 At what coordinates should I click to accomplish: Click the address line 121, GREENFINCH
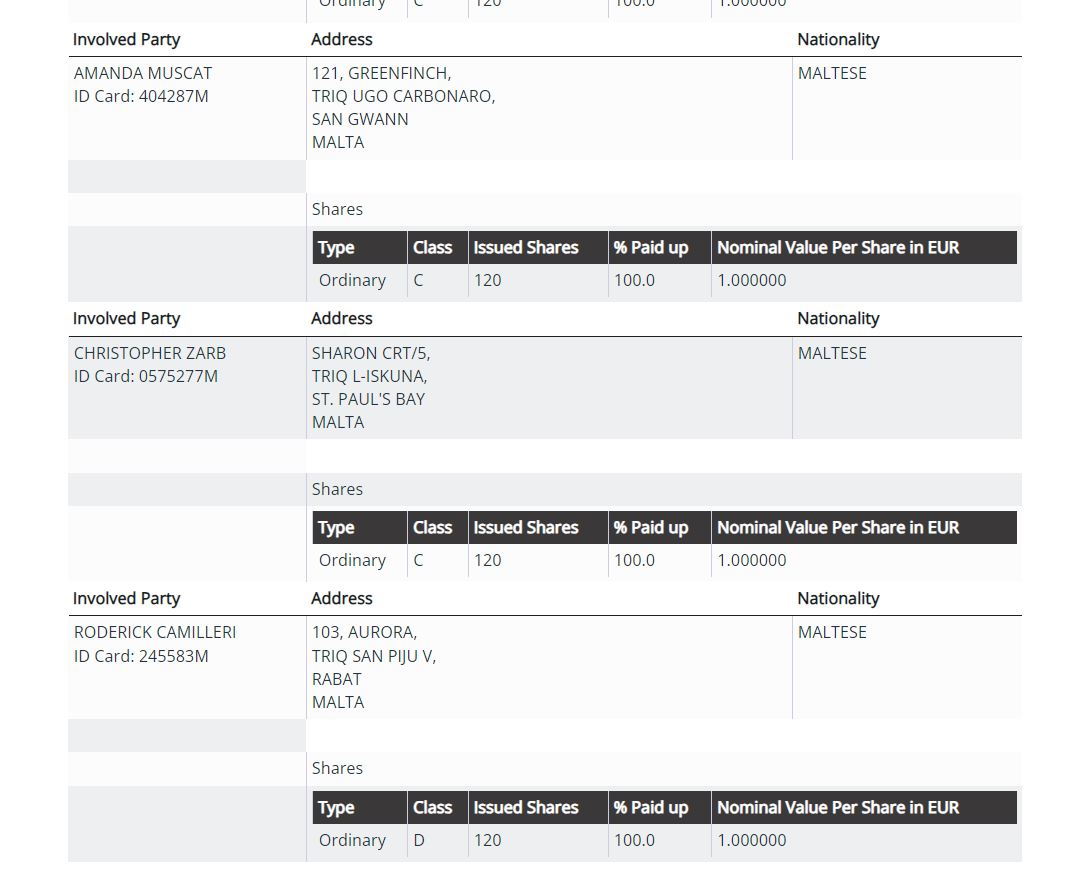click(x=381, y=73)
